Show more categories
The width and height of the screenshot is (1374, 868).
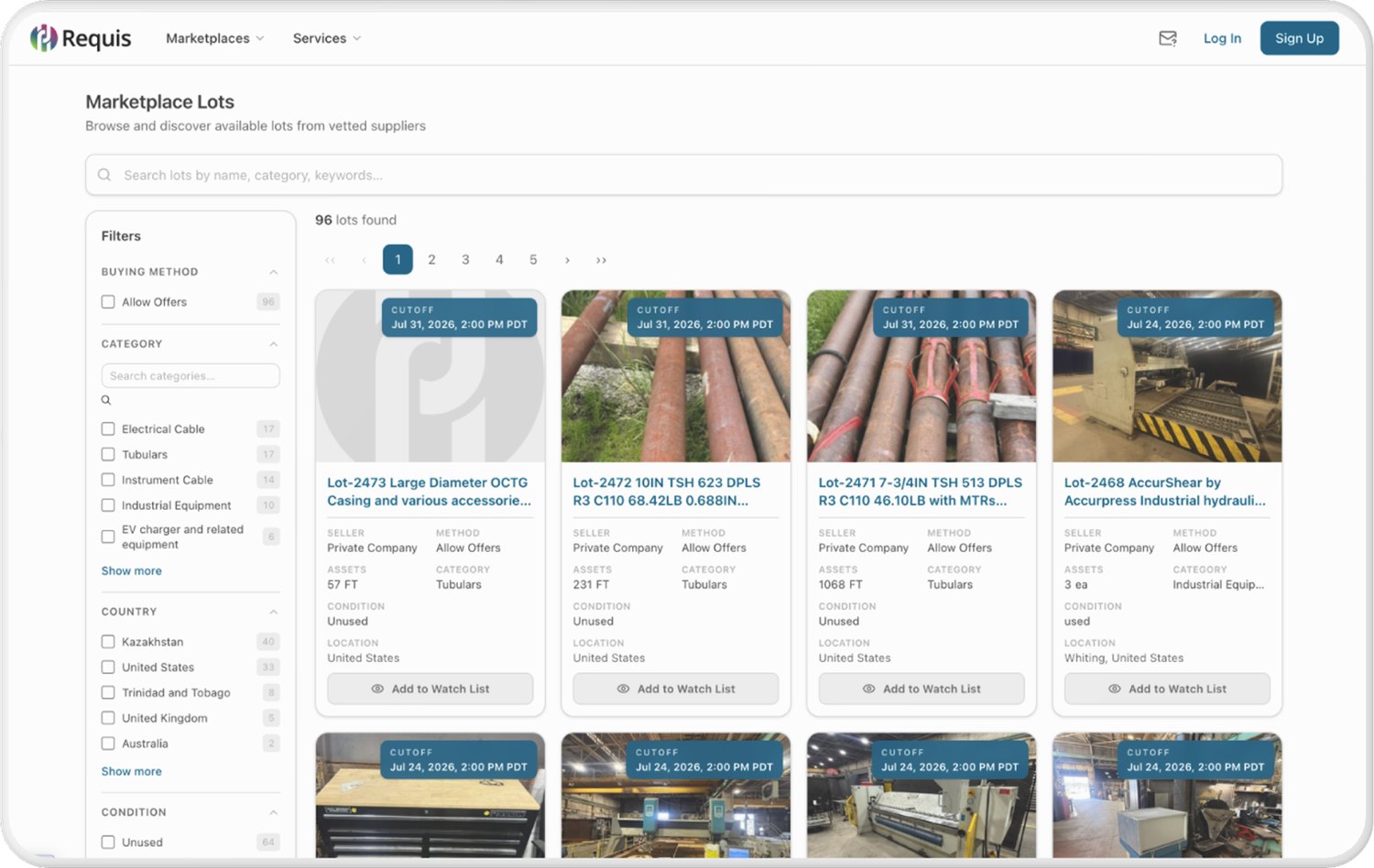131,570
